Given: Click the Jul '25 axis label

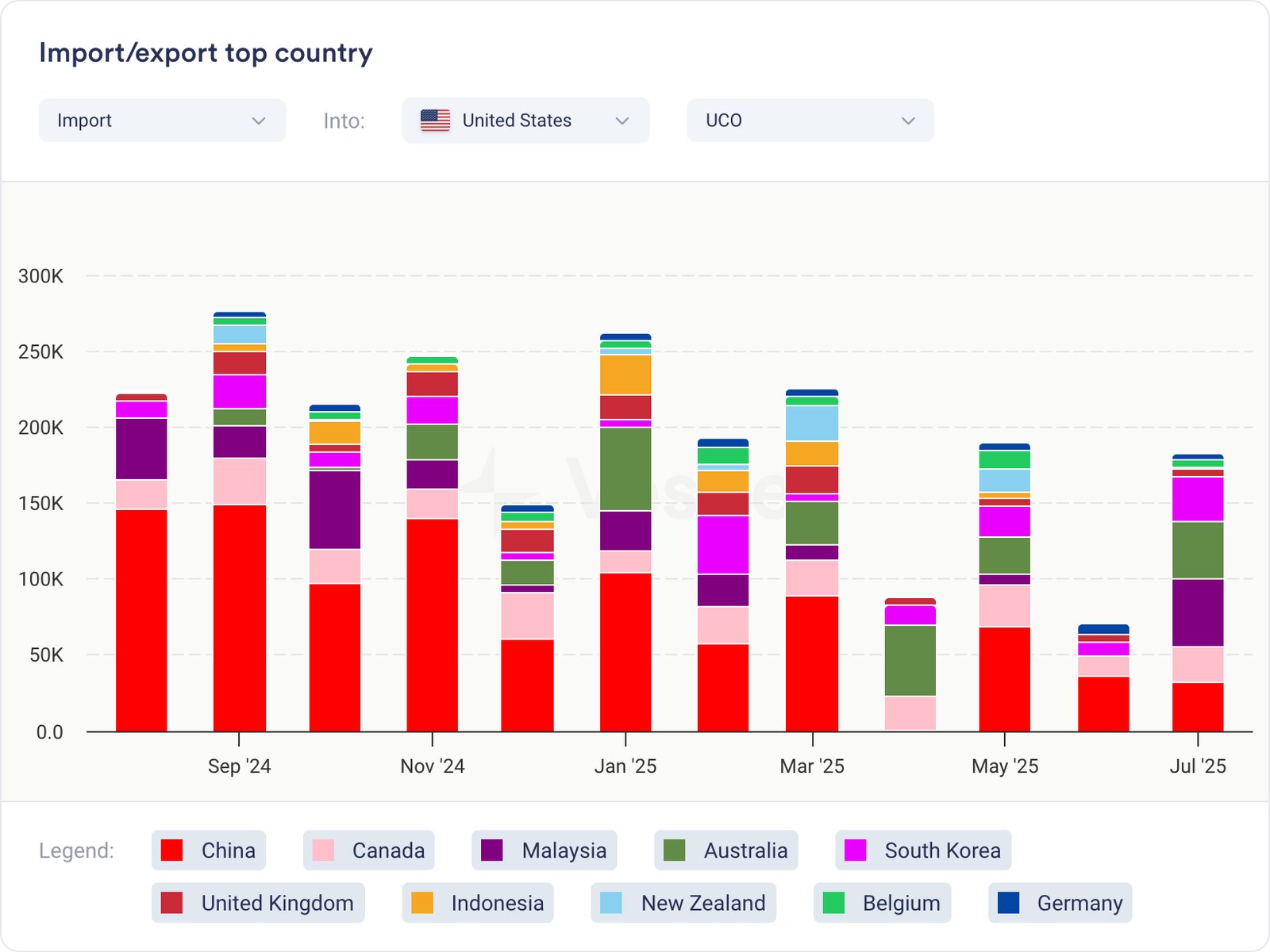Looking at the screenshot, I should coord(1197,766).
